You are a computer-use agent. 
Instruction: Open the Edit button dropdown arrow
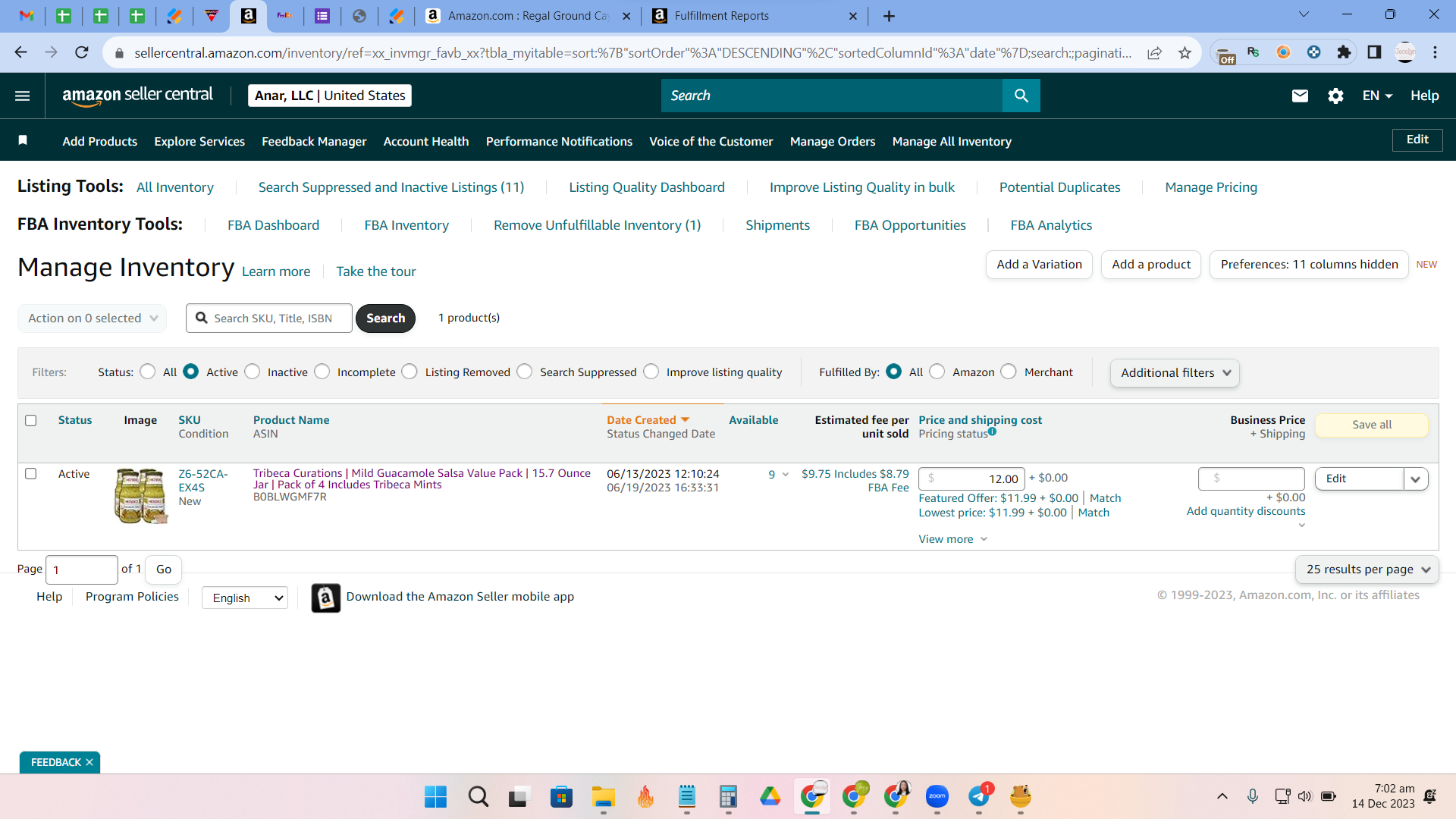pos(1416,479)
